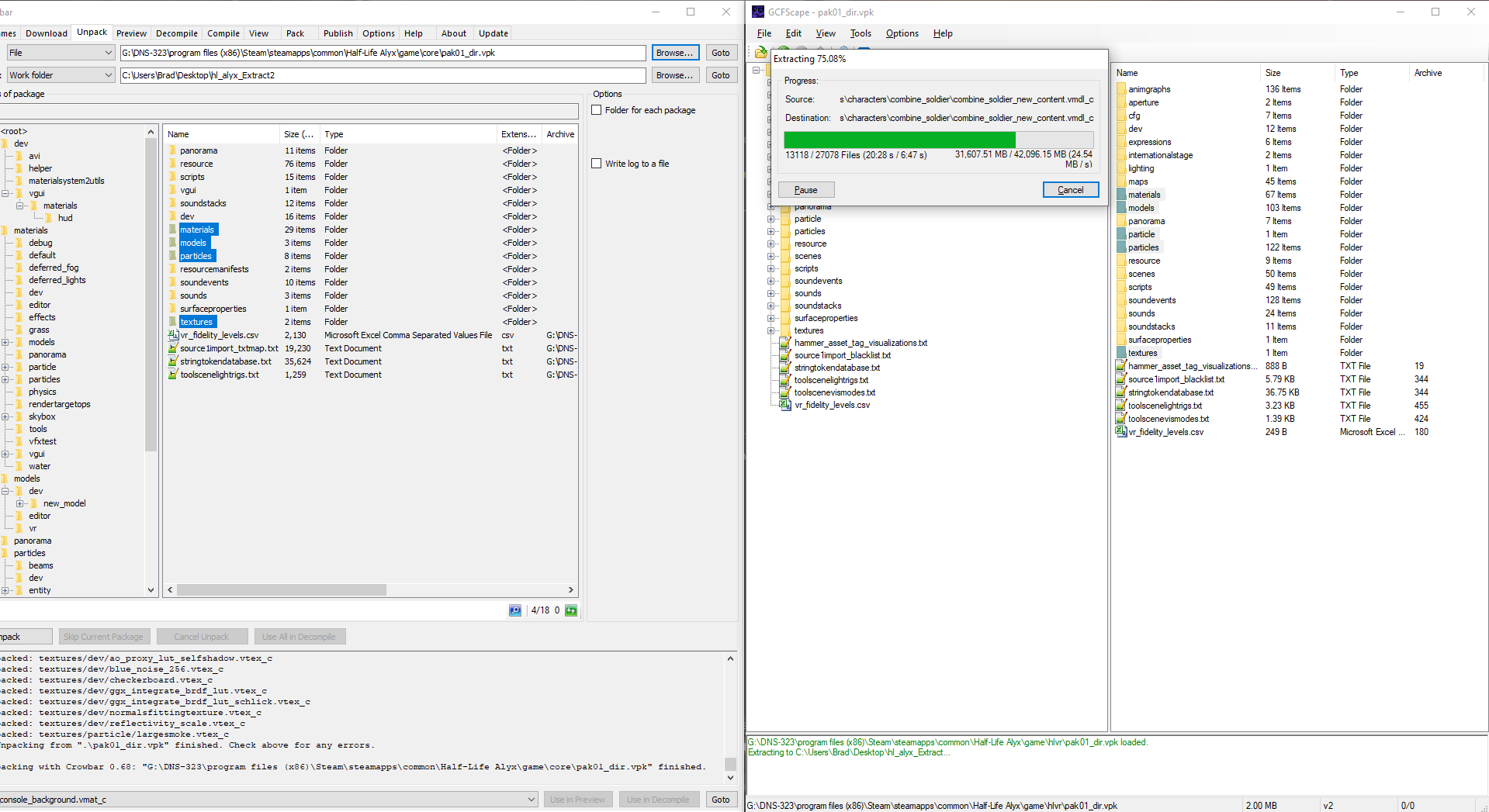This screenshot has width=1489, height=812.
Task: Click the scenes folder icon in GCFScape's tree
Action: point(786,256)
